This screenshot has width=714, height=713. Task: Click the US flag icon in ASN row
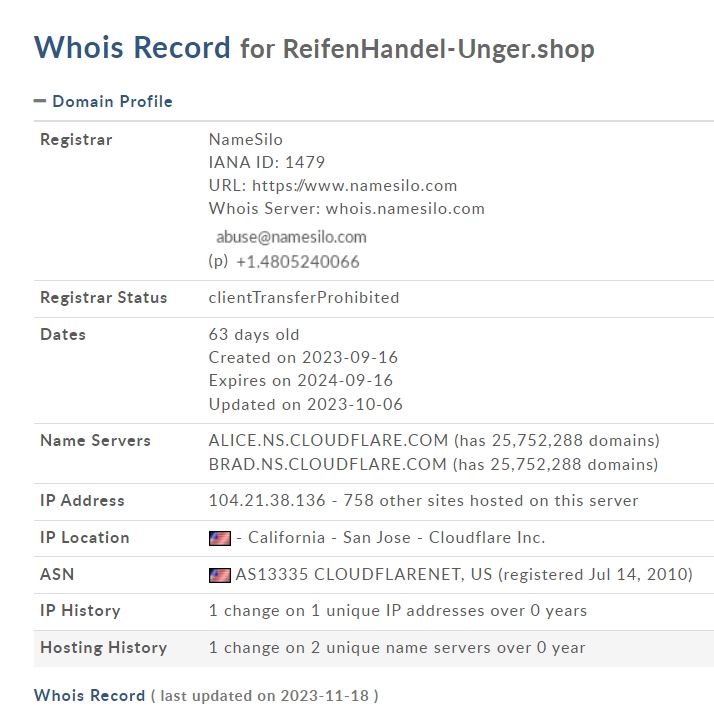219,575
